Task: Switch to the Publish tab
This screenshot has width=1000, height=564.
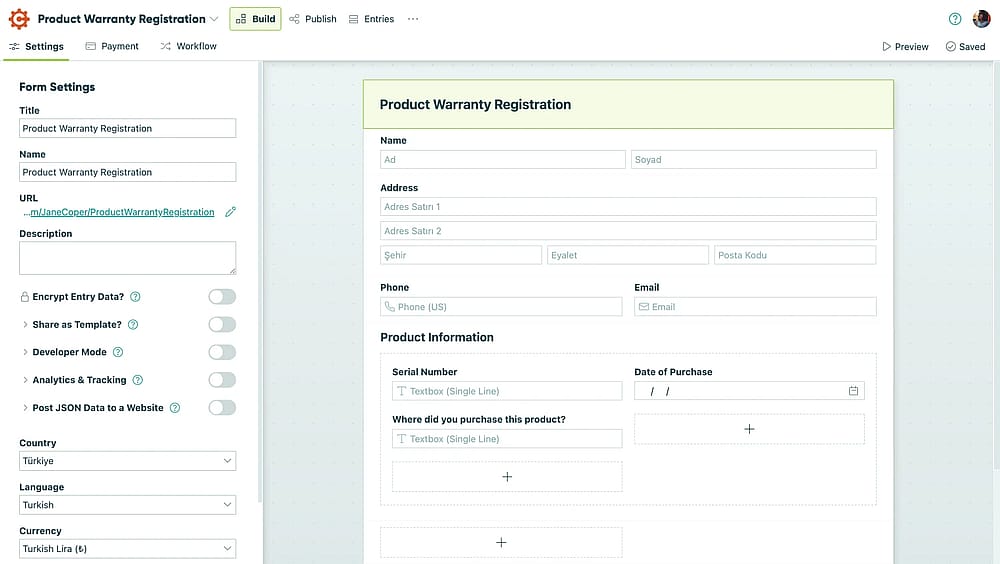Action: [x=312, y=19]
